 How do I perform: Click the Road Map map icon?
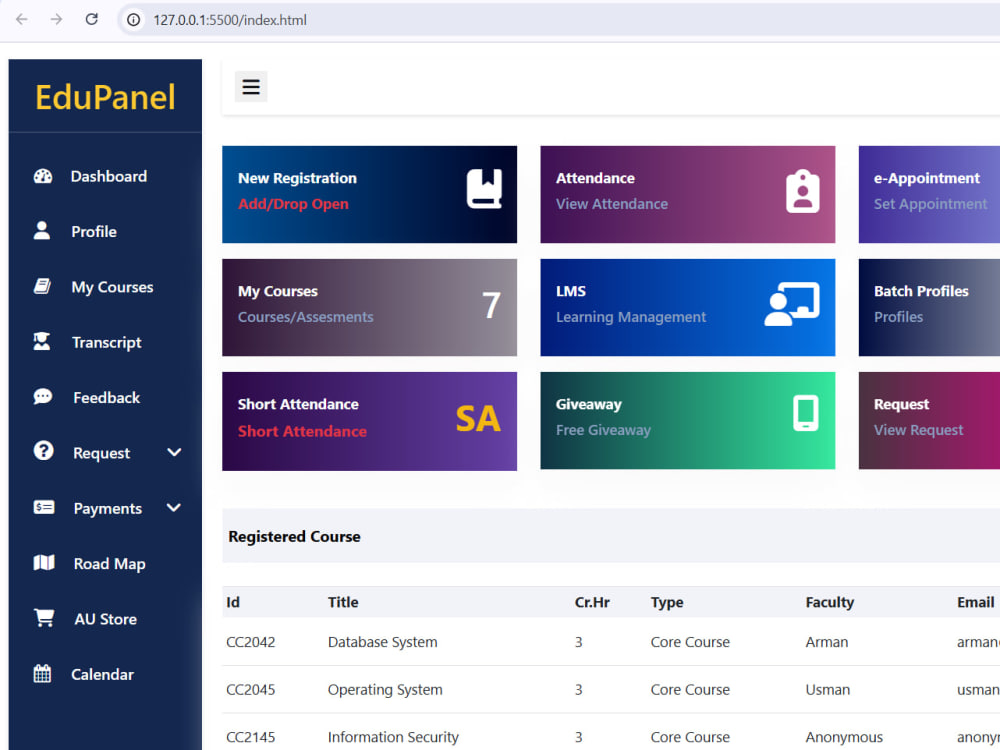pyautogui.click(x=44, y=562)
